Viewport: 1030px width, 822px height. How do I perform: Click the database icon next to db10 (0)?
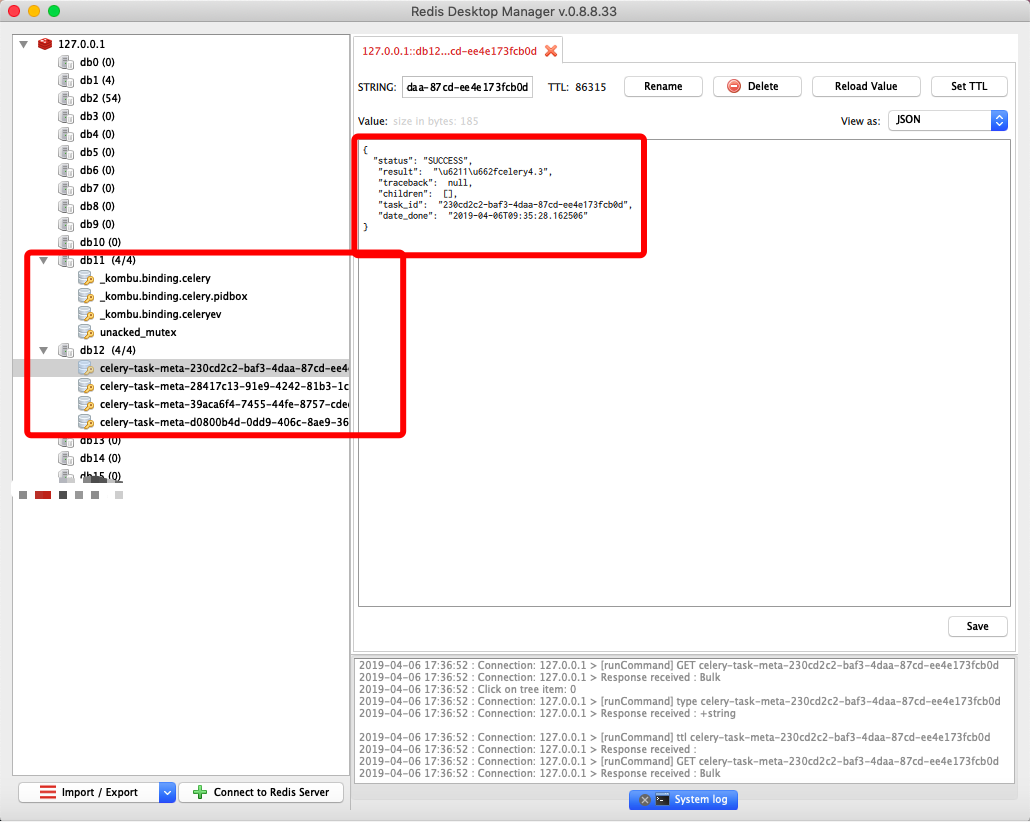66,242
